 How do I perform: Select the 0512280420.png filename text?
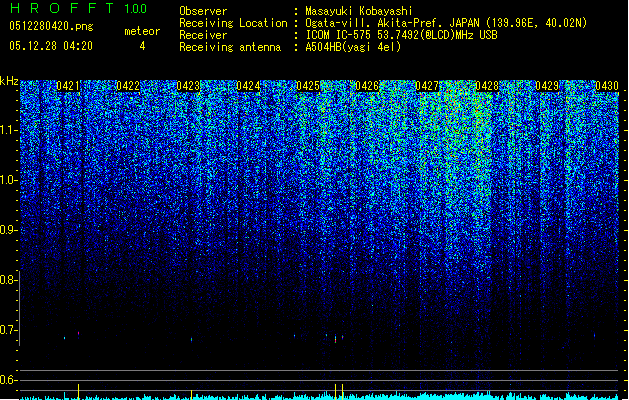click(51, 27)
